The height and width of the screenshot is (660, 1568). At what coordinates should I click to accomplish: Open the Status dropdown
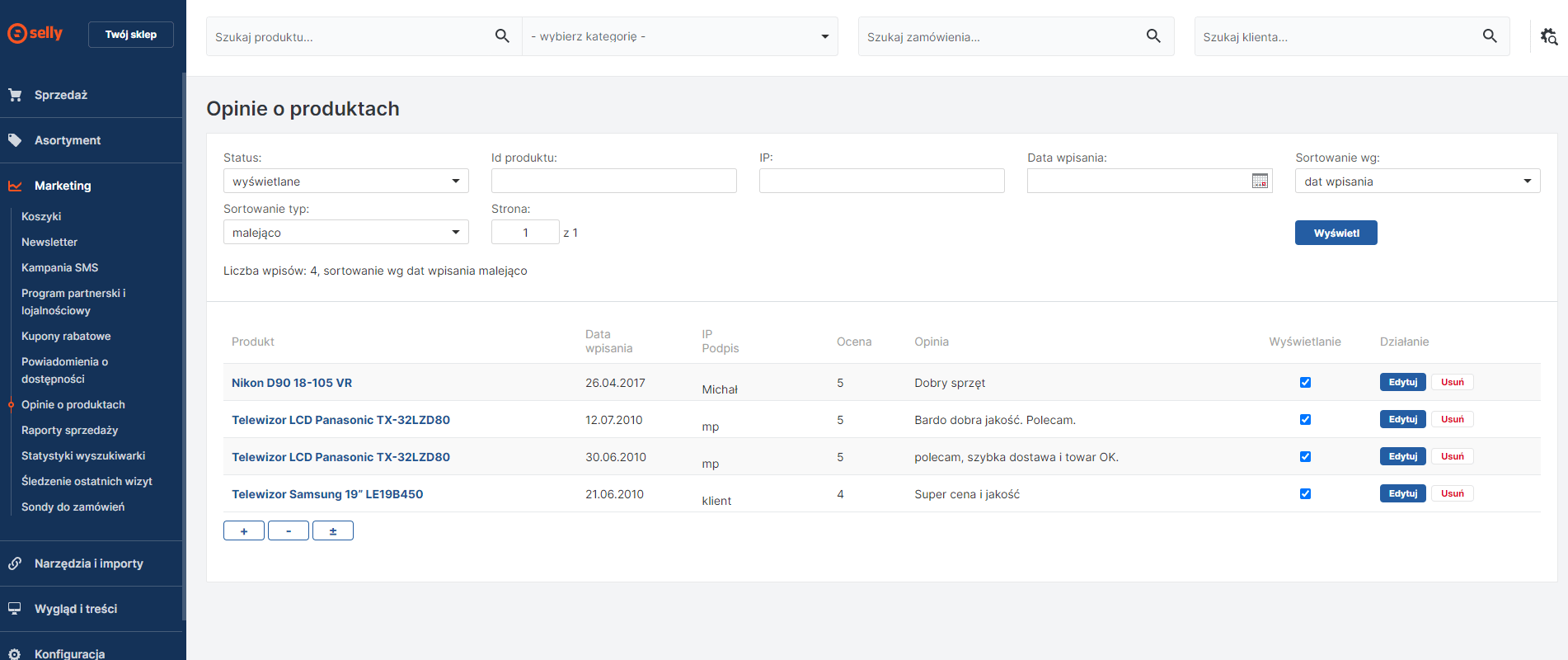pos(345,181)
